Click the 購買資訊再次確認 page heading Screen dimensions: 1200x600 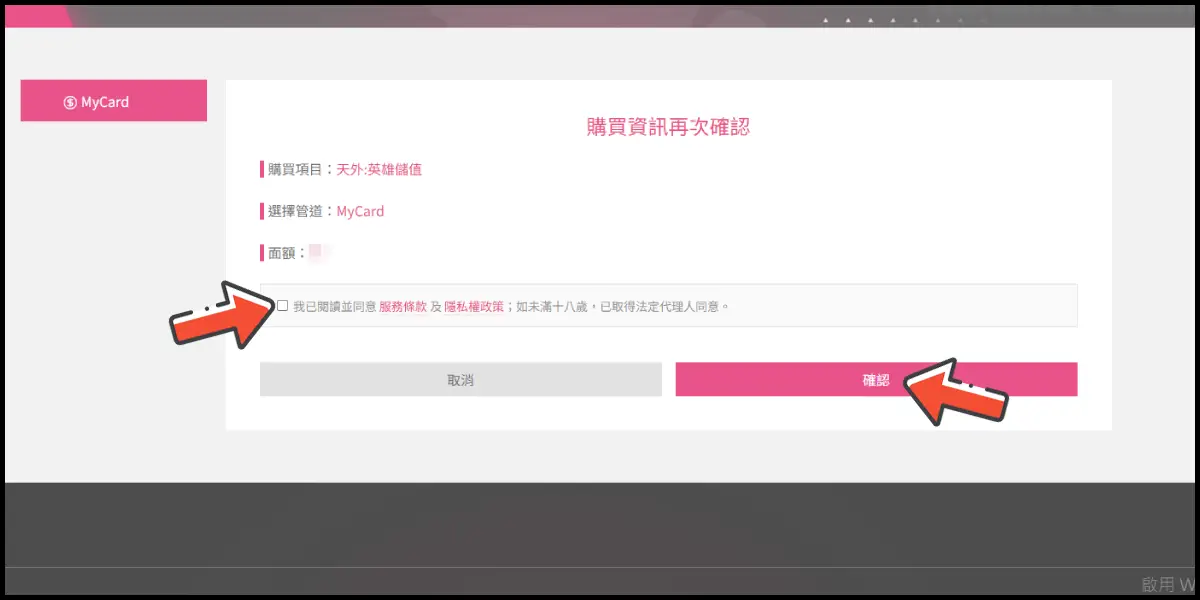tap(668, 127)
